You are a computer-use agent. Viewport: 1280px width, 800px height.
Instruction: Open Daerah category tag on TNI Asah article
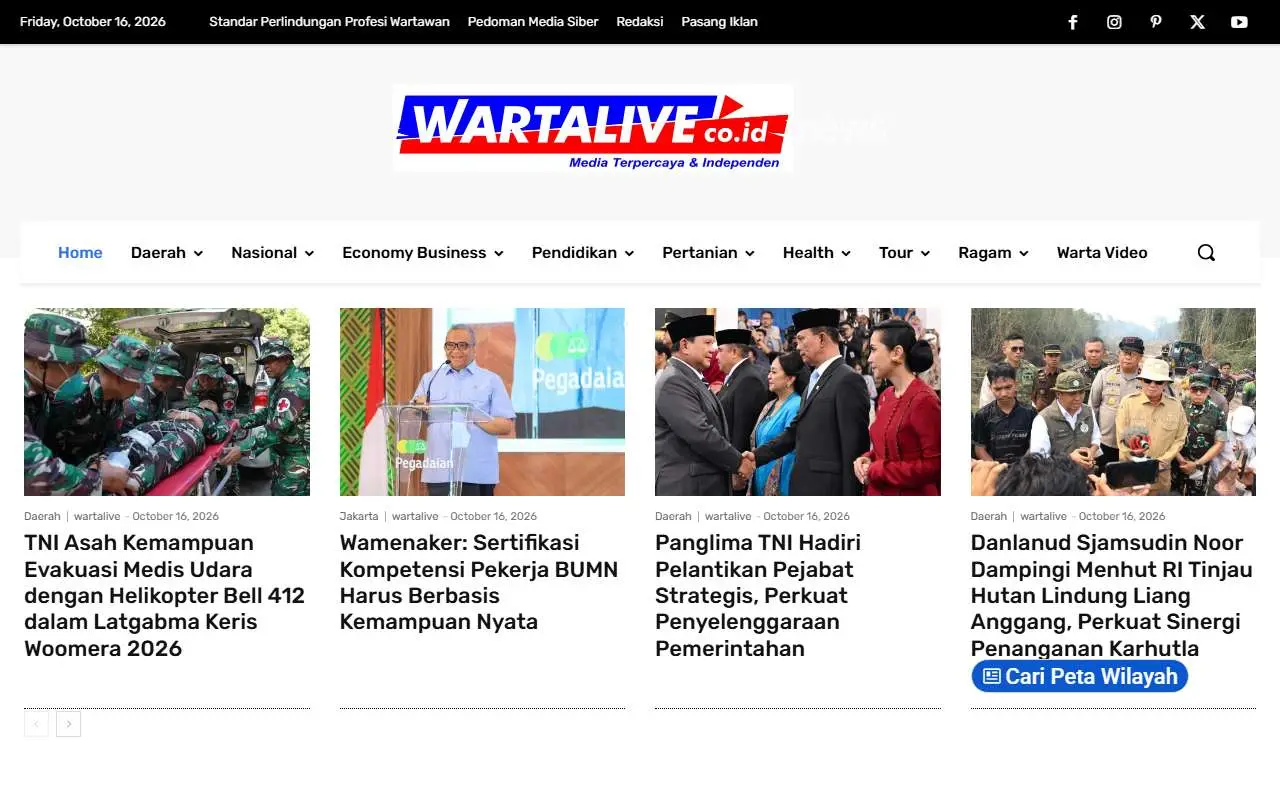click(x=42, y=516)
